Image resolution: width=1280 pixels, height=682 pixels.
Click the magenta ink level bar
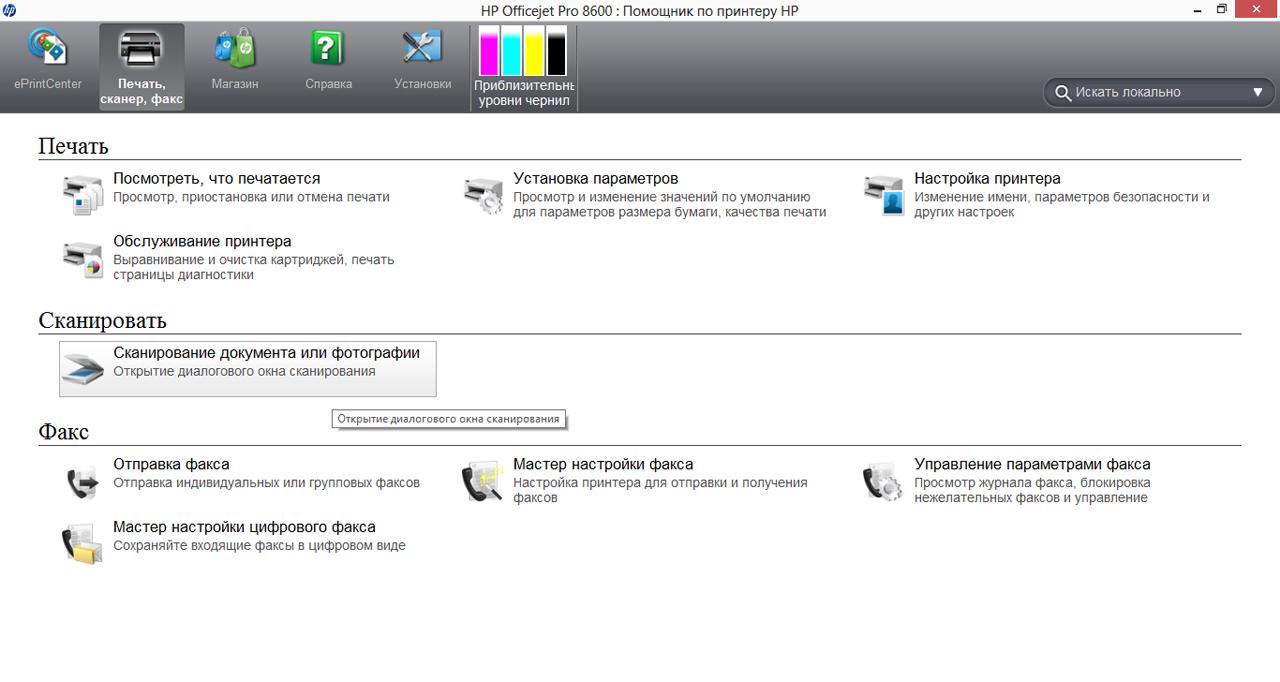489,52
